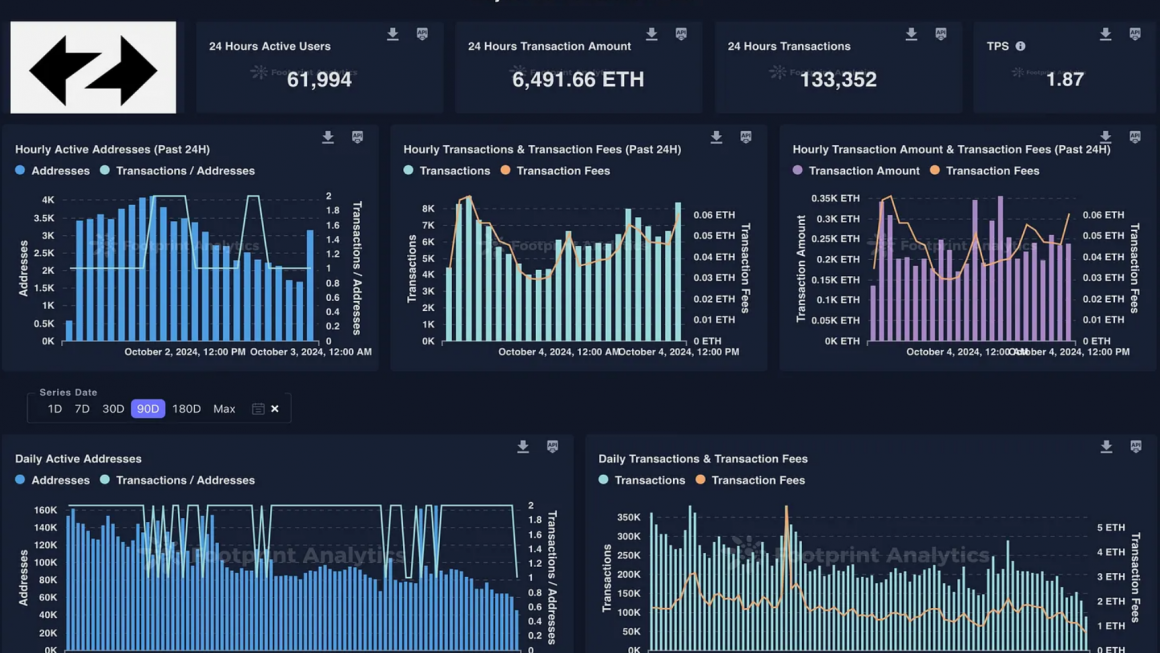Toggle Transactions series in Daily Transactions chart
This screenshot has width=1160, height=653.
point(642,481)
